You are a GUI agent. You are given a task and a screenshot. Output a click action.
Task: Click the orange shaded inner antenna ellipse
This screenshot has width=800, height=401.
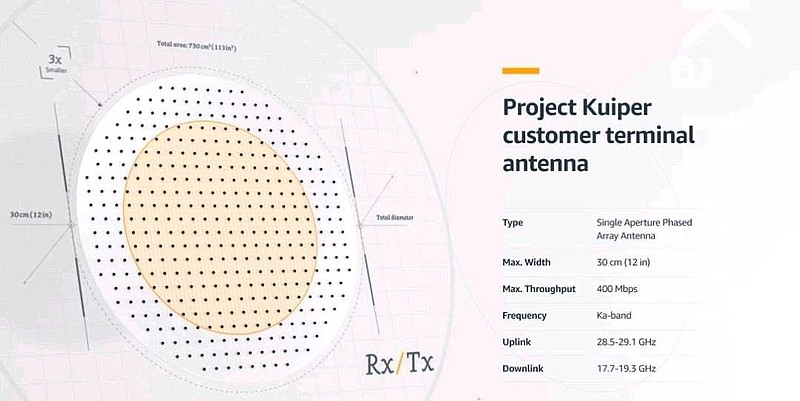click(x=220, y=228)
